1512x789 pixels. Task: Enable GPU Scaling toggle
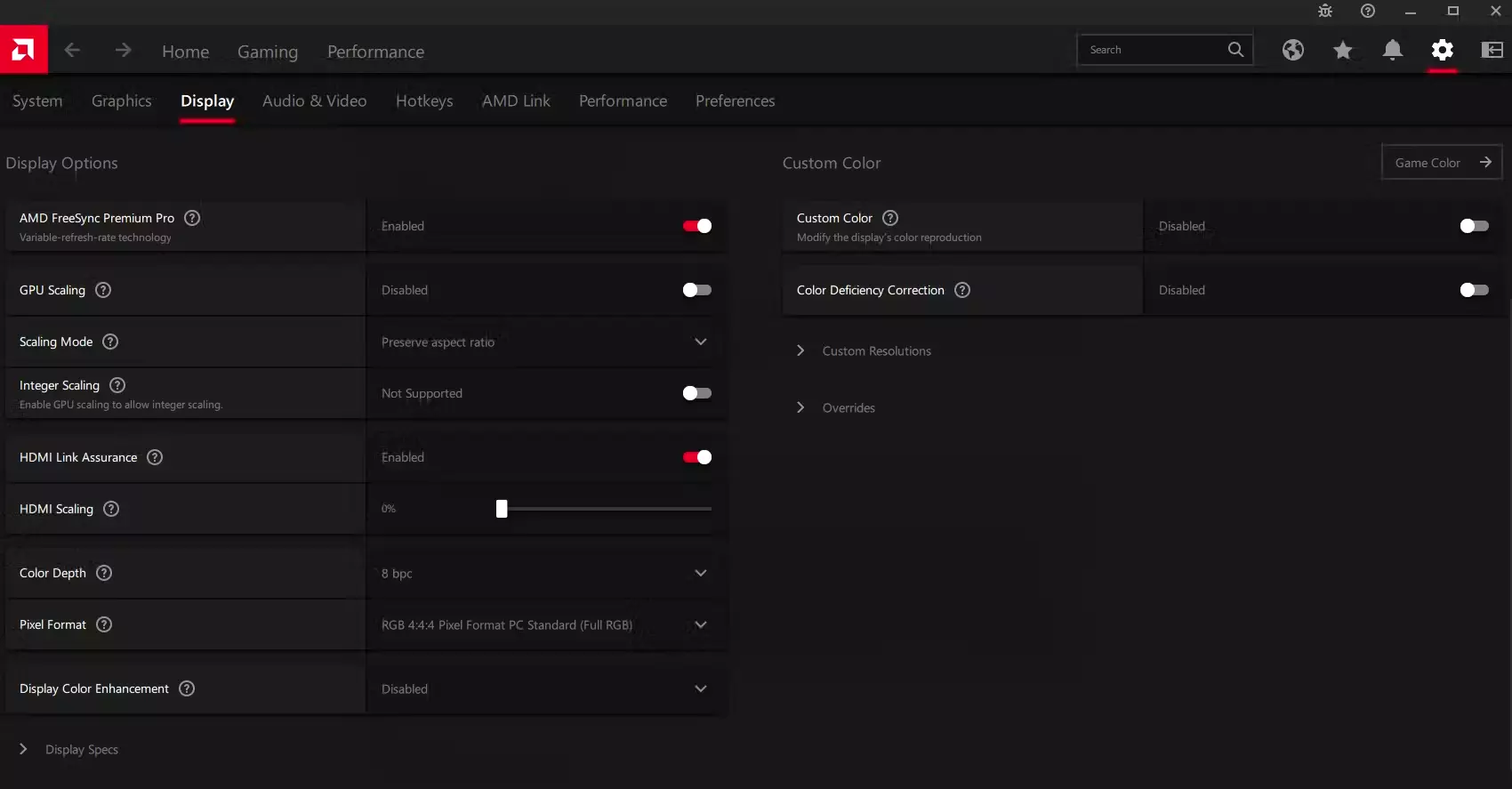tap(697, 290)
